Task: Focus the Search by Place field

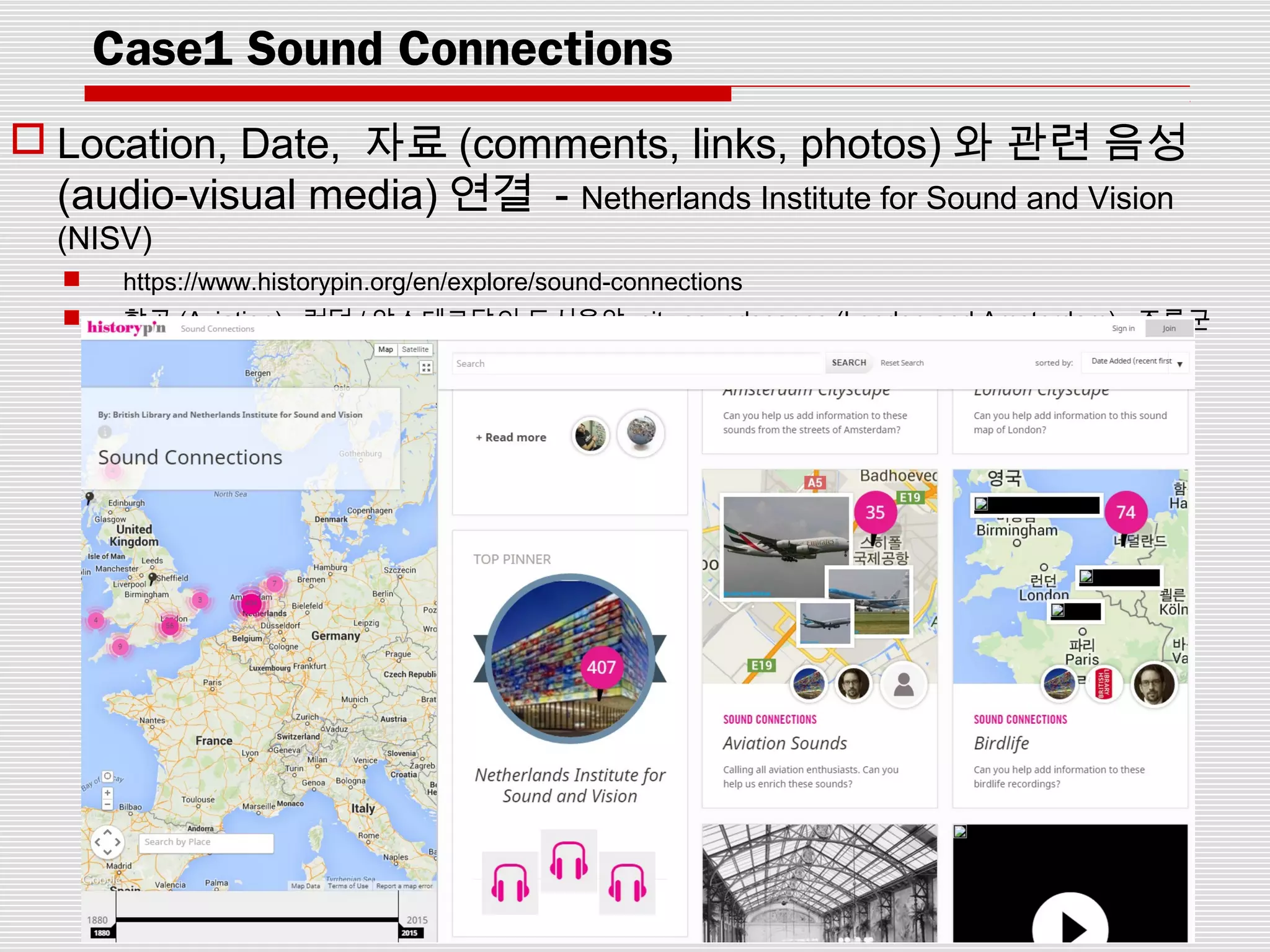Action: click(x=206, y=842)
